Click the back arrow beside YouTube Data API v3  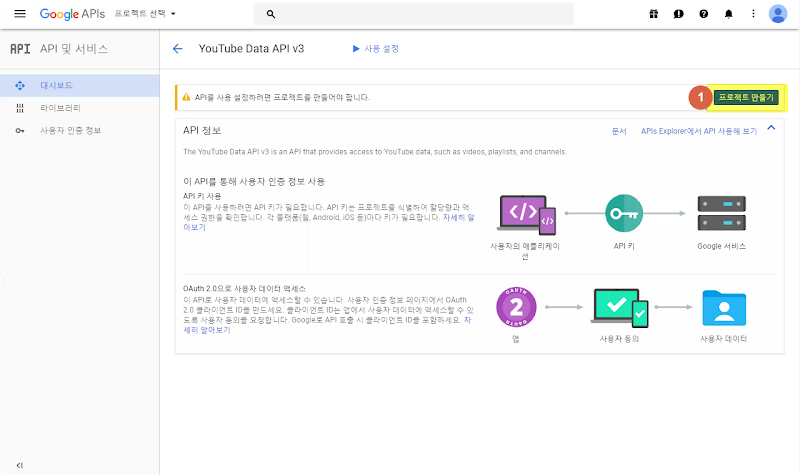(178, 49)
